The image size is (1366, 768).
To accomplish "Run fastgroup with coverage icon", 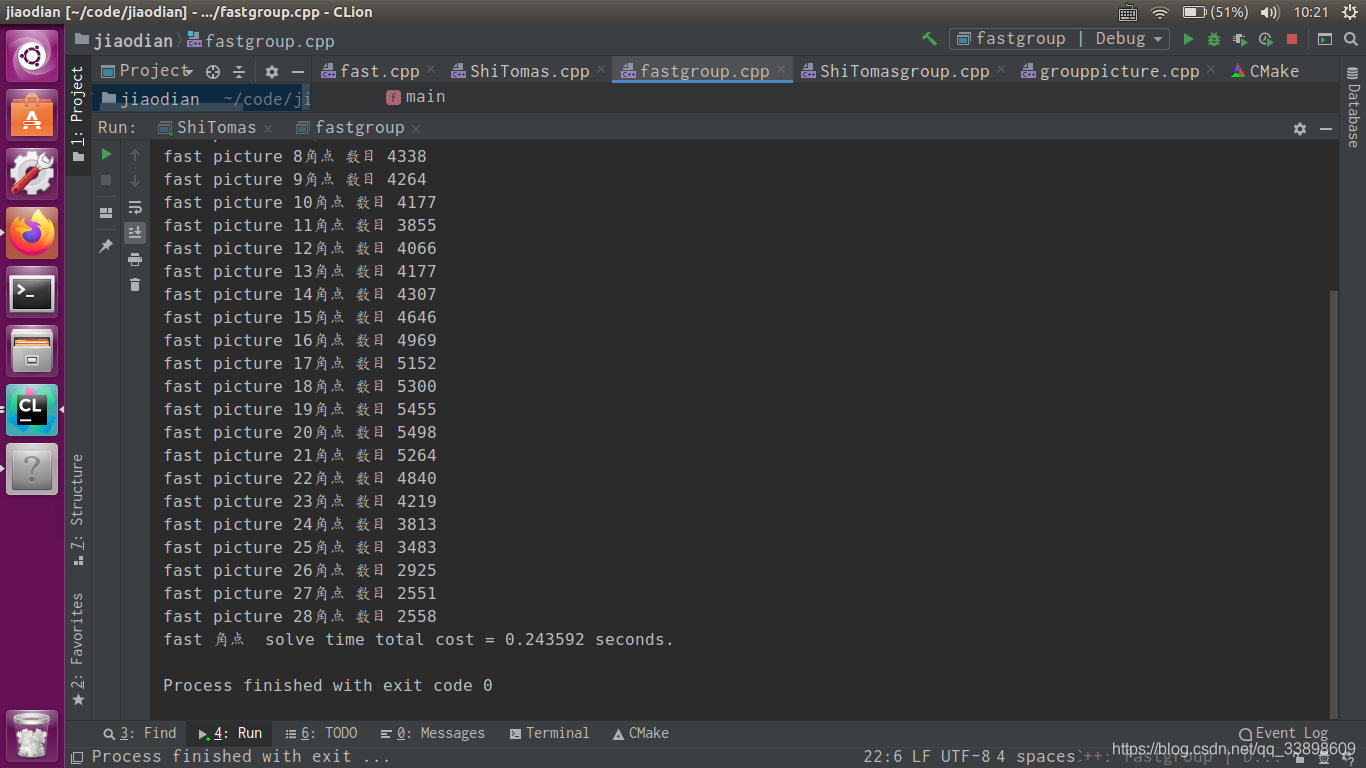I will pyautogui.click(x=1240, y=39).
